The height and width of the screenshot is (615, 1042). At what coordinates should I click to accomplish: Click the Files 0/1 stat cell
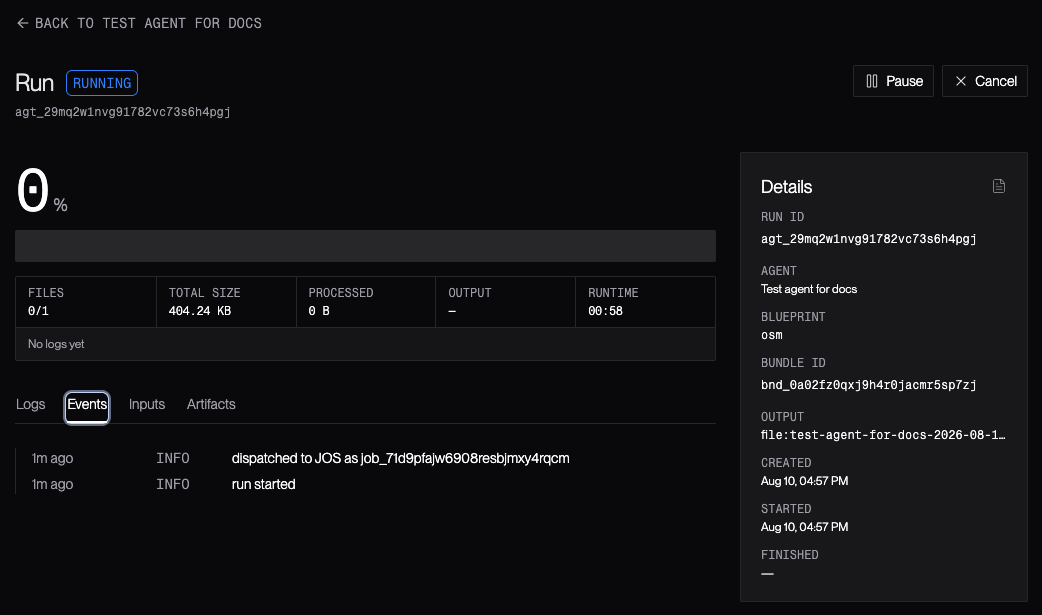pyautogui.click(x=86, y=302)
